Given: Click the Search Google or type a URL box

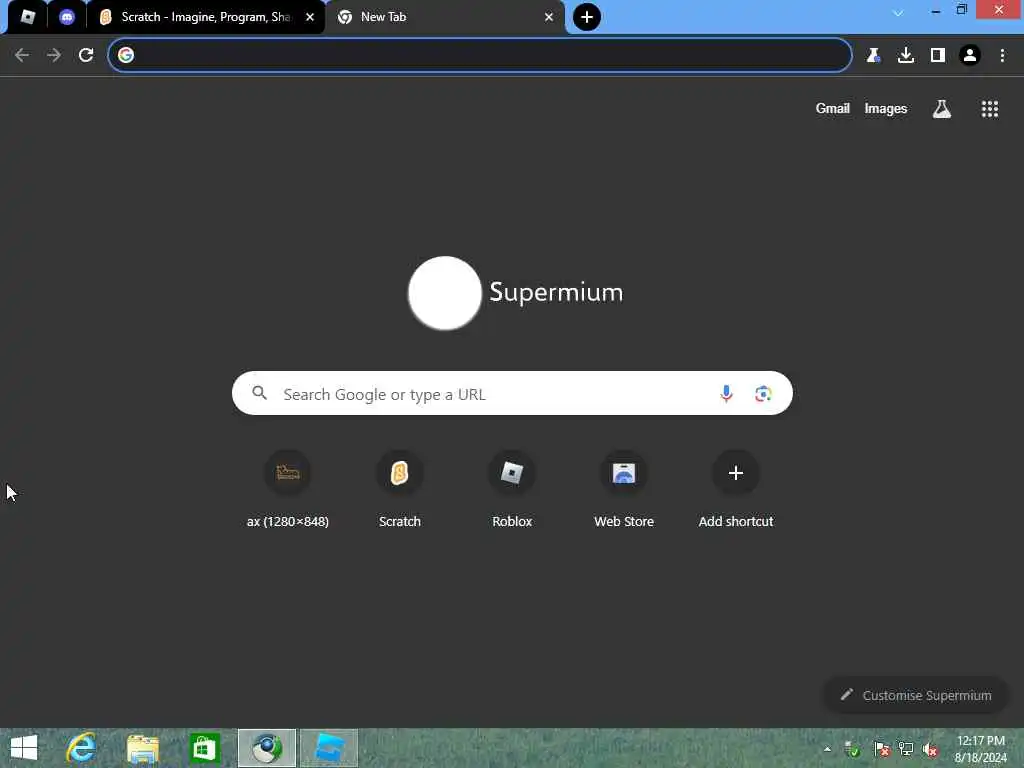Looking at the screenshot, I should click(x=512, y=393).
